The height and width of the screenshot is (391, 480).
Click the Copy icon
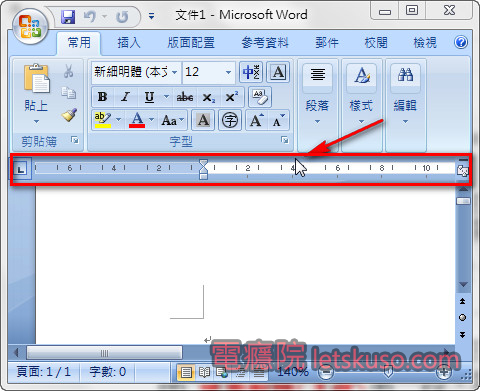tap(69, 93)
